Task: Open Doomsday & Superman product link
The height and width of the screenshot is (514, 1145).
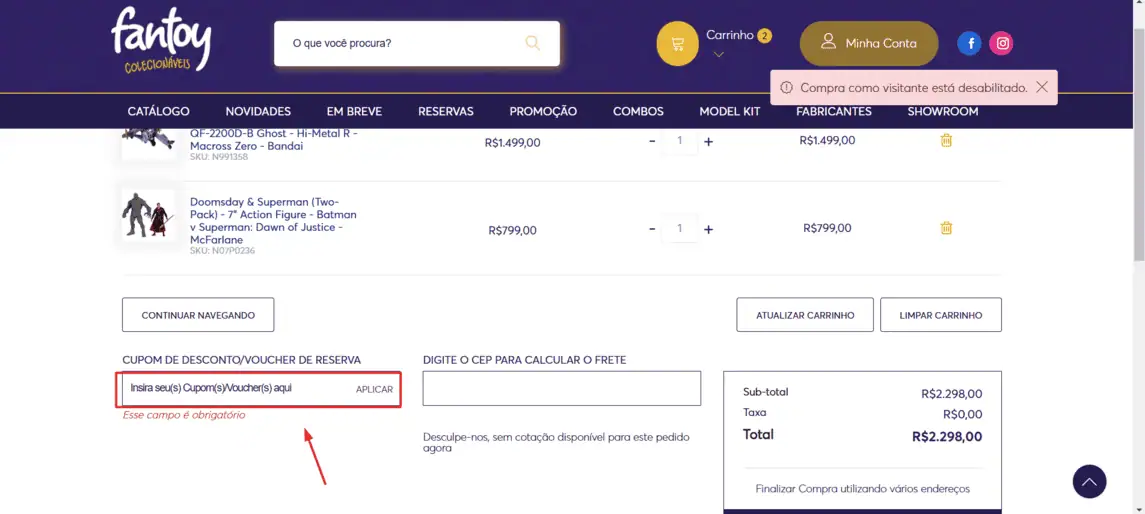Action: pyautogui.click(x=273, y=220)
